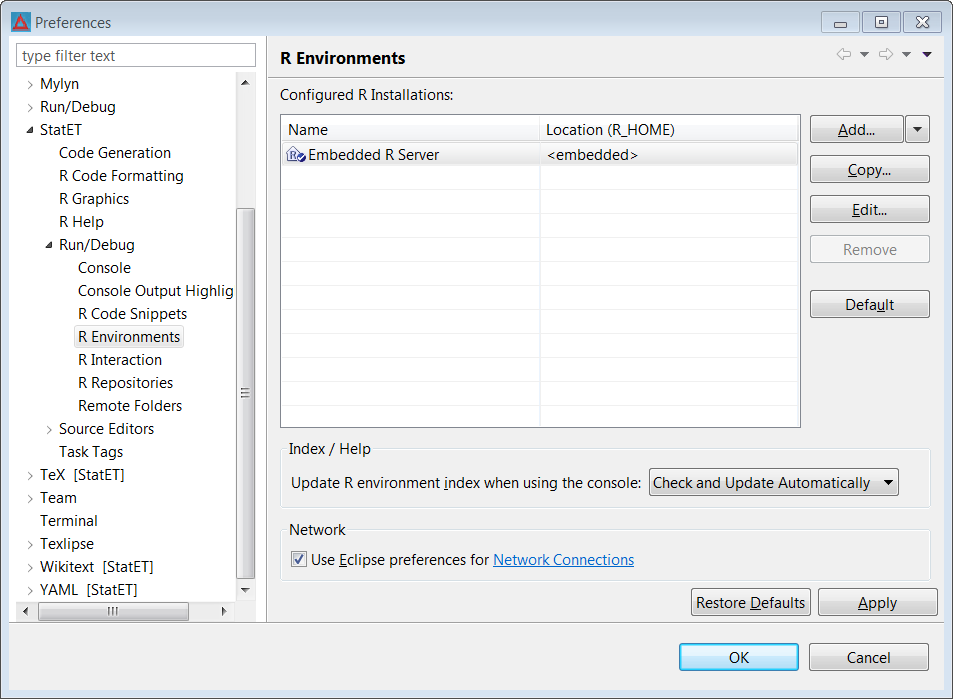The height and width of the screenshot is (699, 953).
Task: Select R Interaction preference page
Action: coord(120,360)
